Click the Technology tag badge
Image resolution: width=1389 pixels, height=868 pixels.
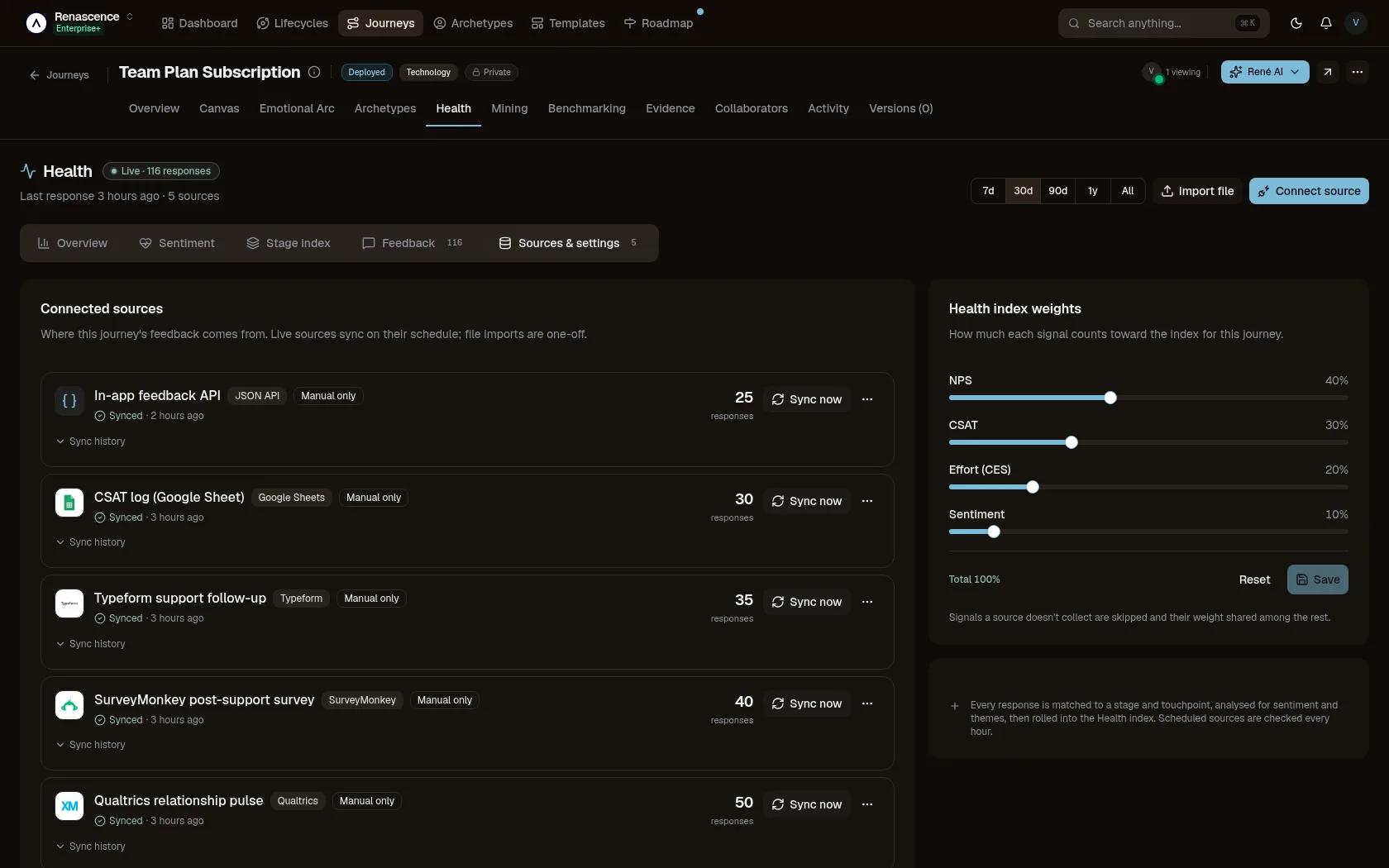[x=428, y=72]
